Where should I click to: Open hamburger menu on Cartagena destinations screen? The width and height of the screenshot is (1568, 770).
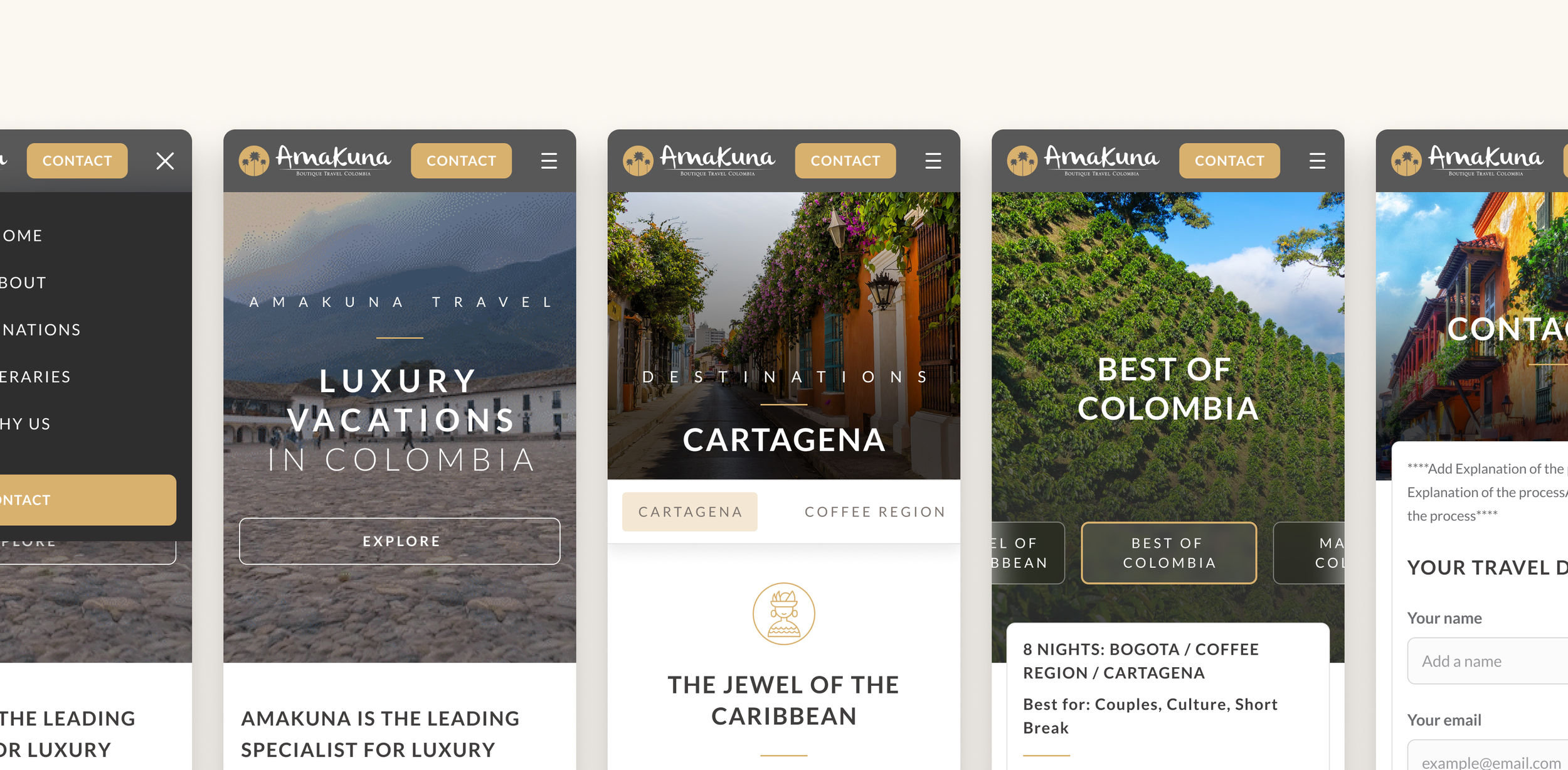coord(933,161)
